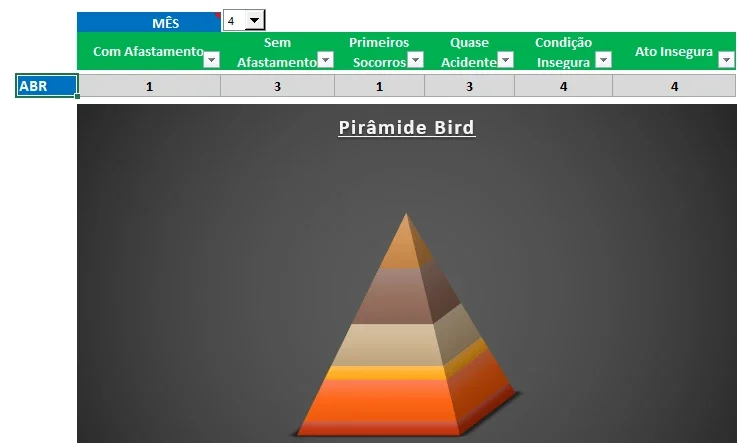Select the Primeiros Socorros value 1 cell
The width and height of the screenshot is (738, 443).
click(x=379, y=86)
